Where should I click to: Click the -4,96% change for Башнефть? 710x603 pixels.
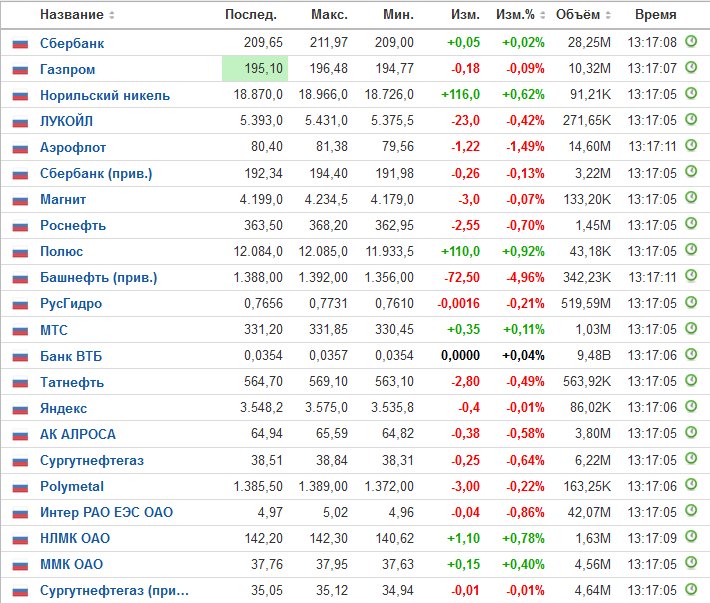pos(525,278)
